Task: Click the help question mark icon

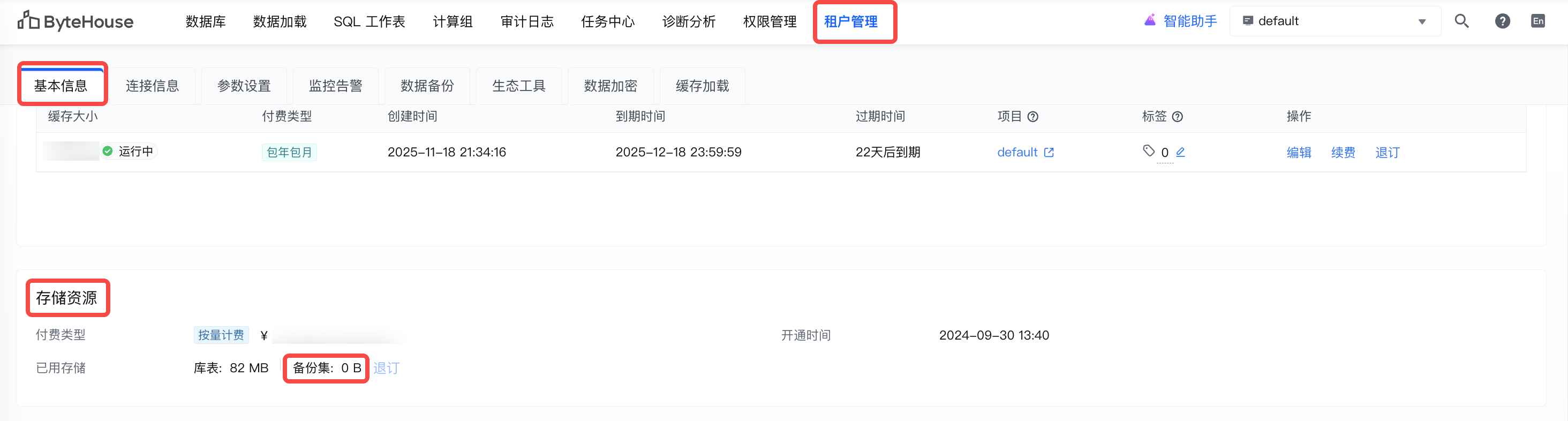Action: click(1502, 21)
